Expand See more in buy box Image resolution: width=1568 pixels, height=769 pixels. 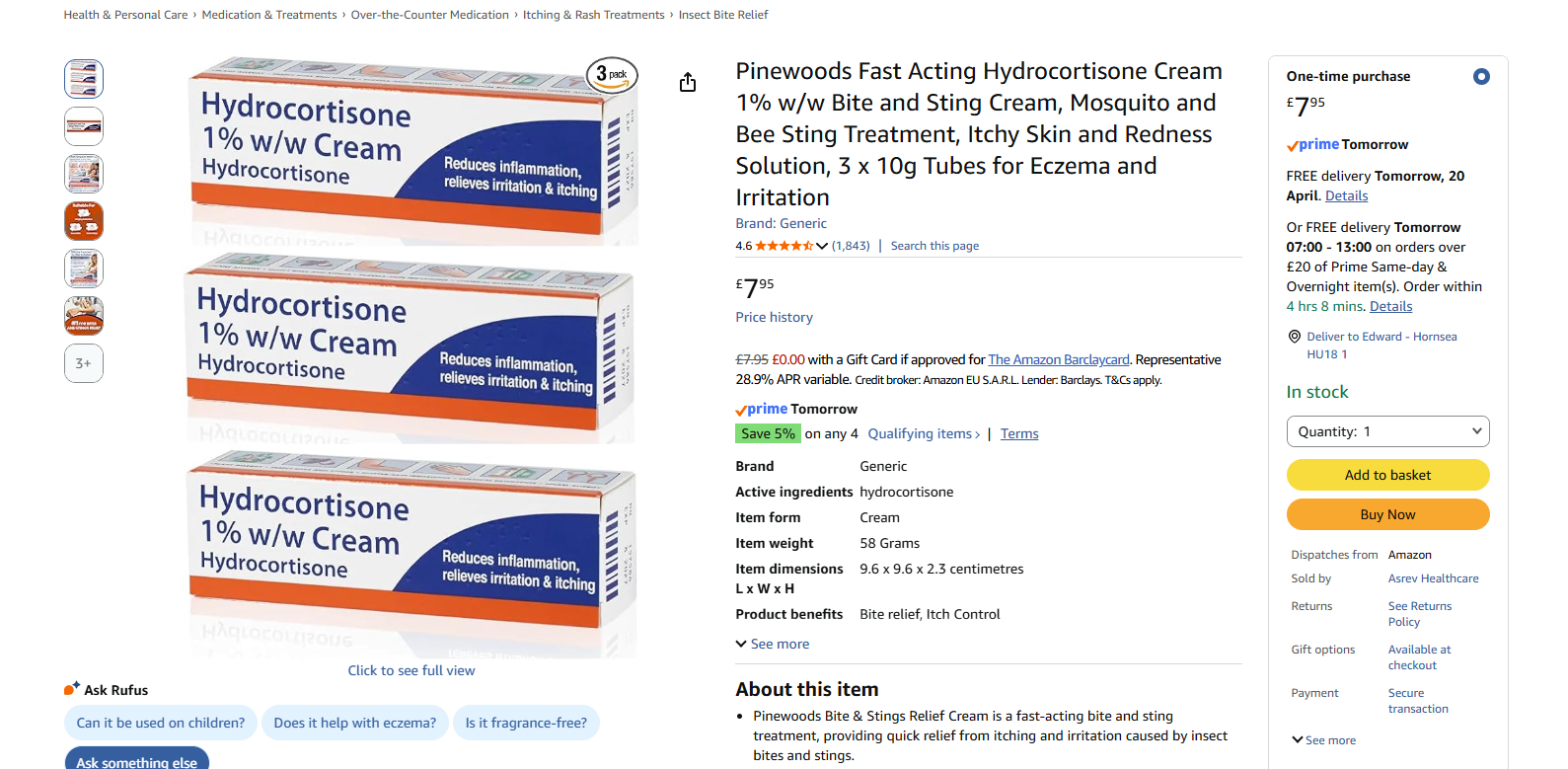click(x=1324, y=740)
